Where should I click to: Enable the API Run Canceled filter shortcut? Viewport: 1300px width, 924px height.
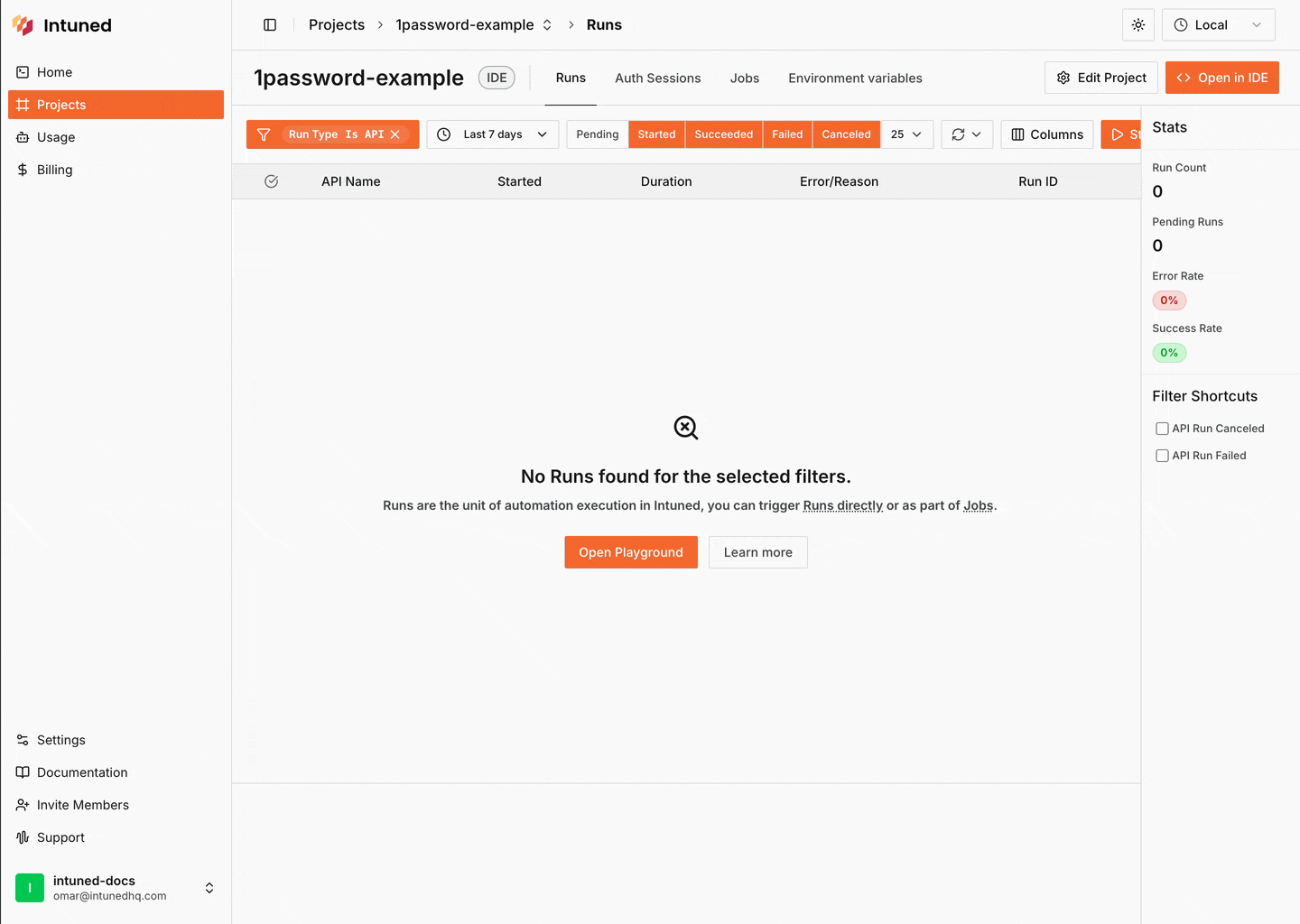tap(1162, 429)
